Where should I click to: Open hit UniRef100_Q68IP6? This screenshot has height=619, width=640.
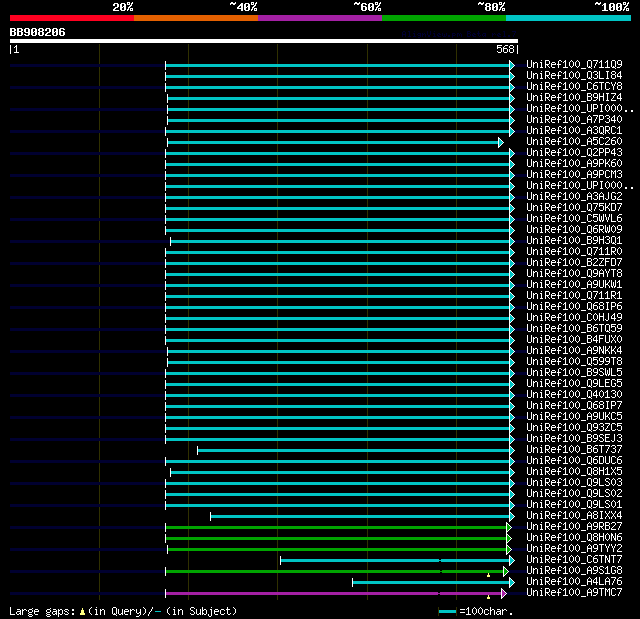coord(574,307)
